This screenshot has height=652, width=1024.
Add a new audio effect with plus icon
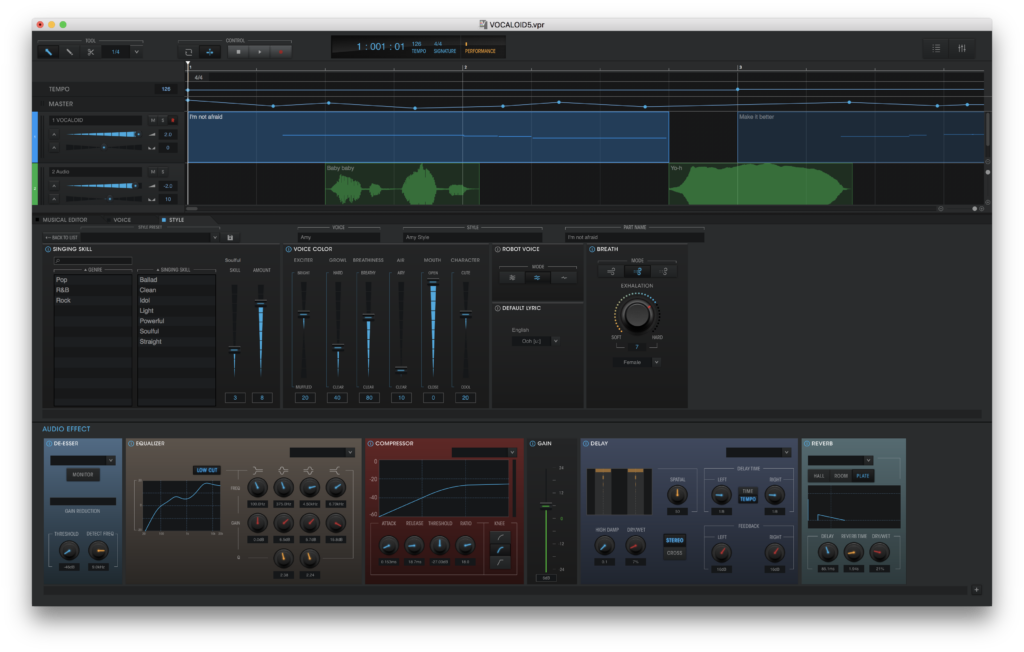click(x=976, y=590)
